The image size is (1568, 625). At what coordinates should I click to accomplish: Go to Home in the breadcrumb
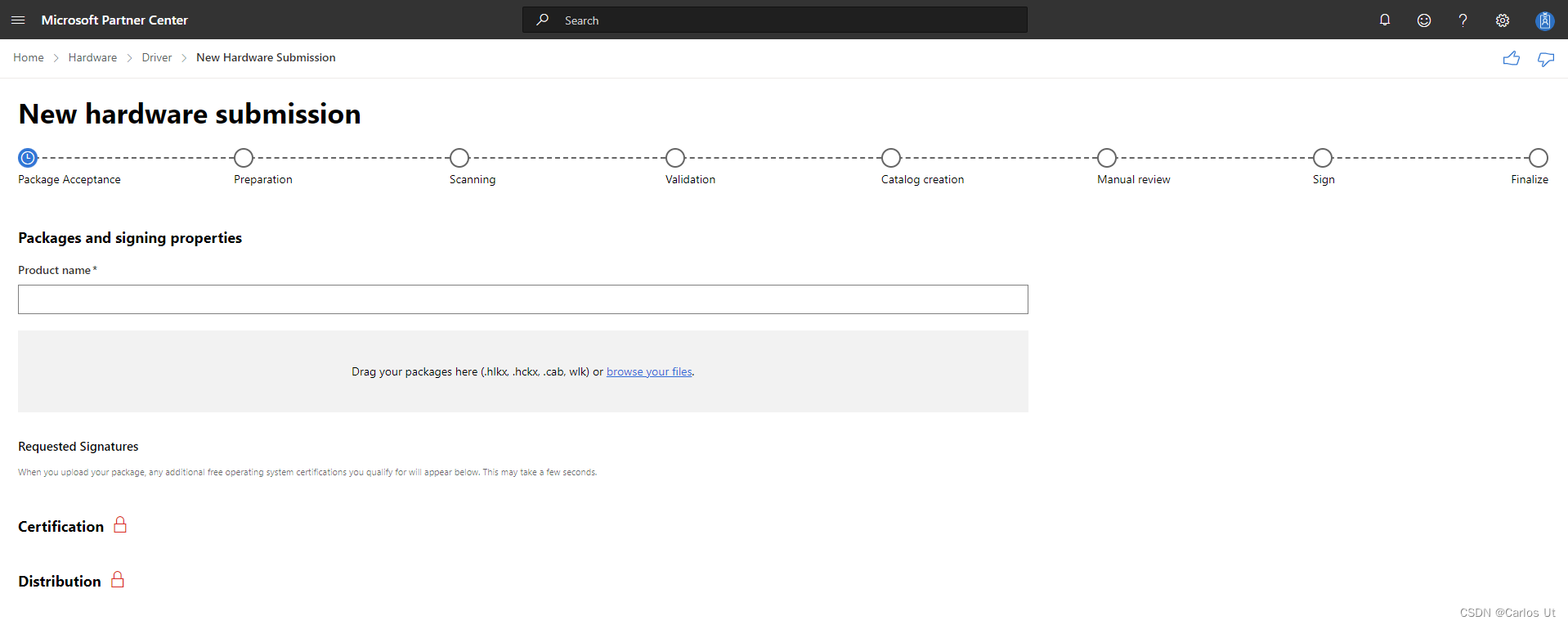coord(29,57)
